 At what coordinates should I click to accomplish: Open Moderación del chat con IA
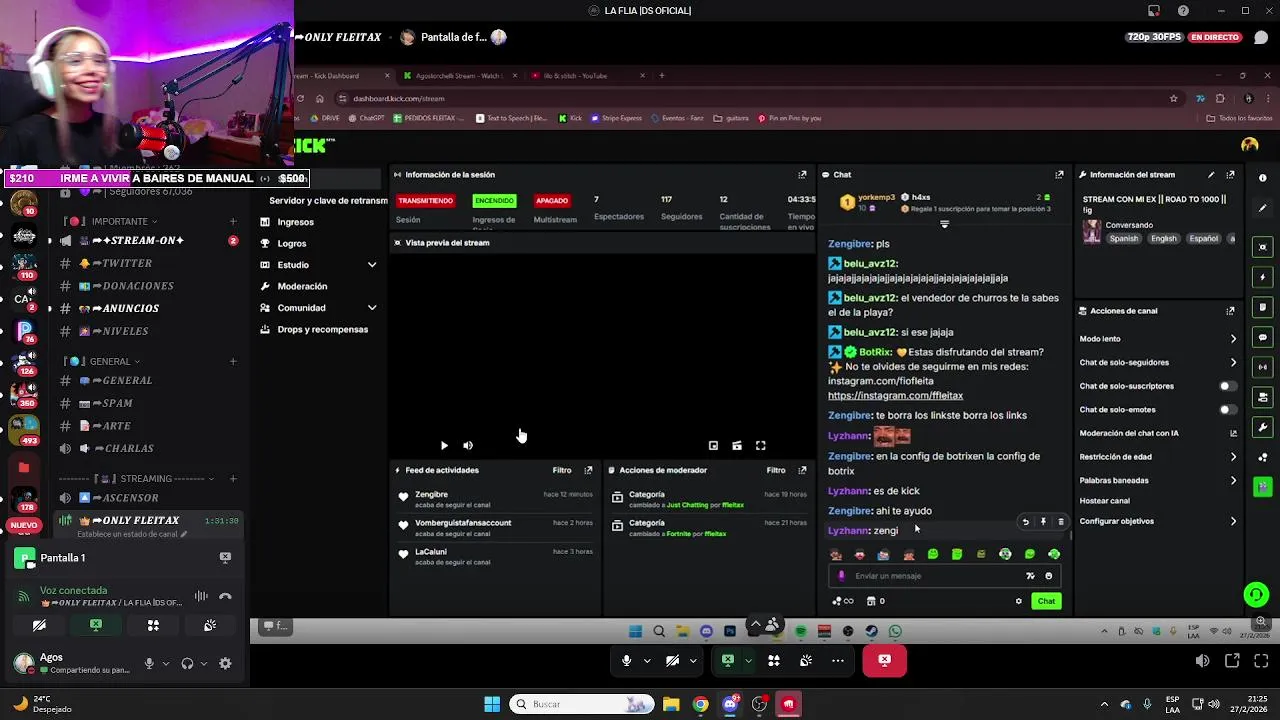(1158, 433)
